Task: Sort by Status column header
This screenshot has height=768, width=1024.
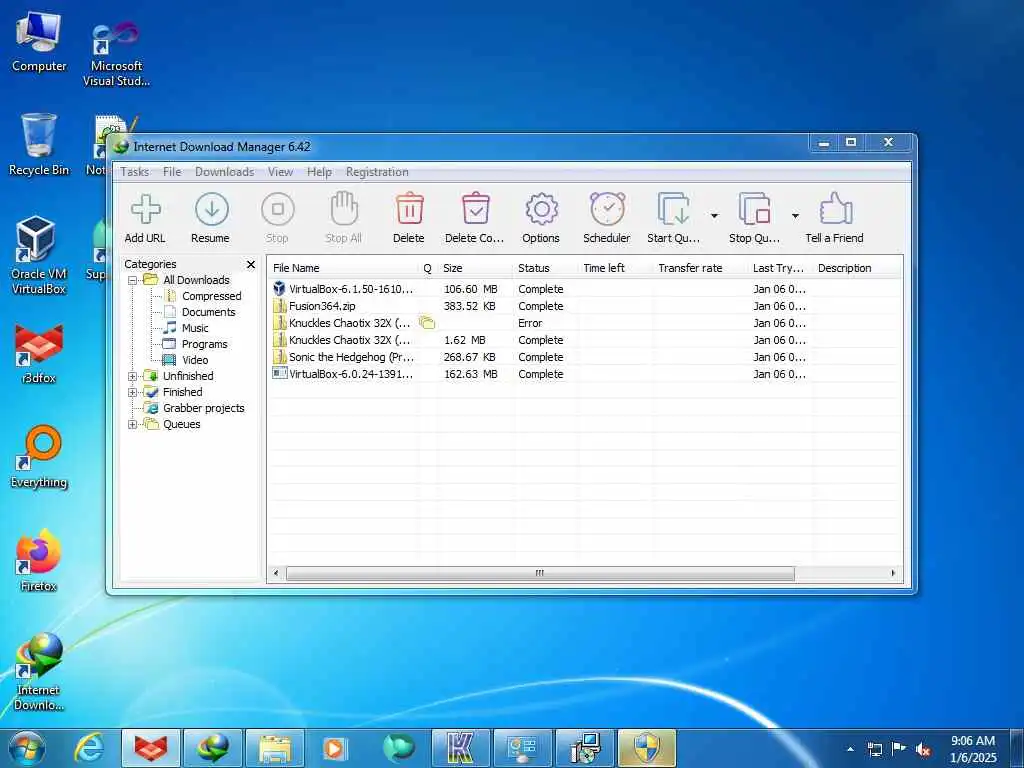Action: pyautogui.click(x=545, y=268)
